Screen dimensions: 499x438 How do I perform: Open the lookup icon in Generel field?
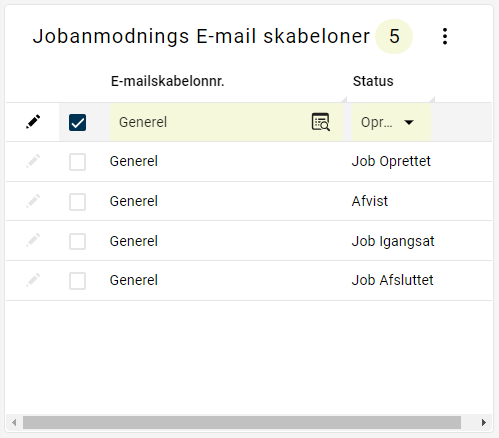coord(321,122)
